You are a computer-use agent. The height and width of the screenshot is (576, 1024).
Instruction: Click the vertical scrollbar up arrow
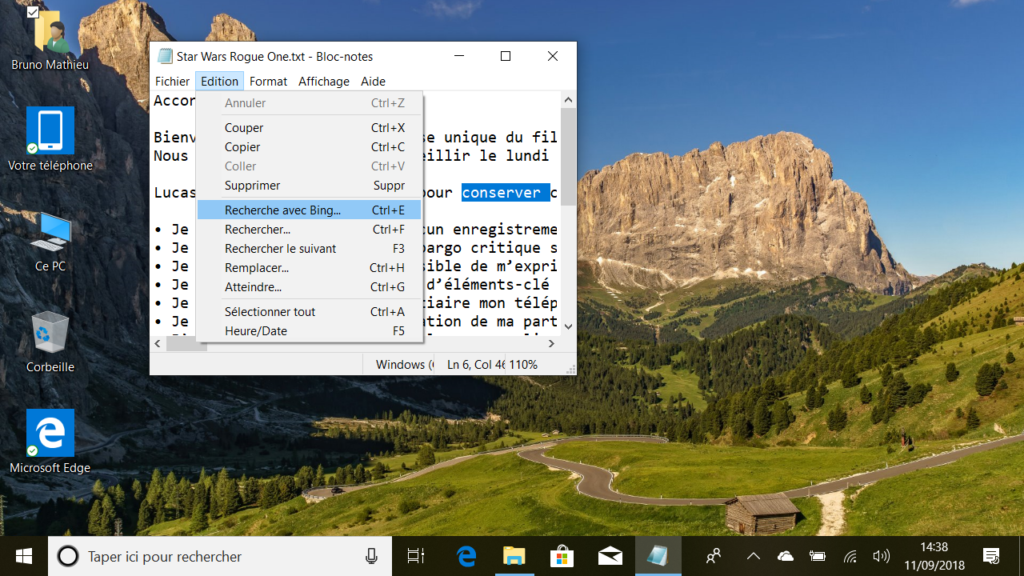tap(568, 100)
